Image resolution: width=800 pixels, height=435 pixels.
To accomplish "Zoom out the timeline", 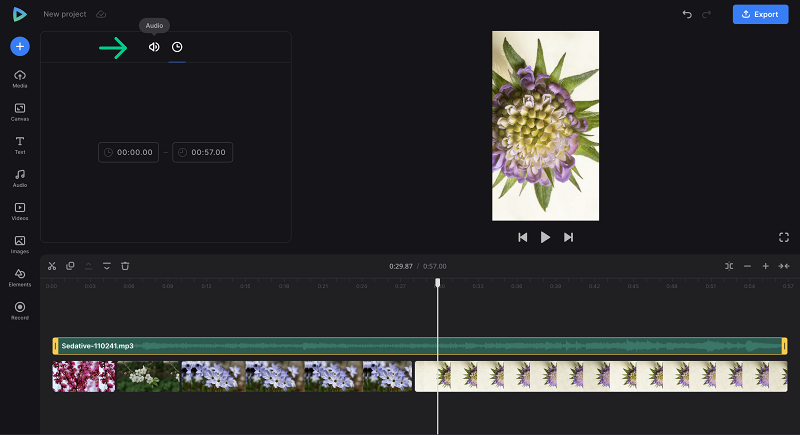I will [747, 266].
